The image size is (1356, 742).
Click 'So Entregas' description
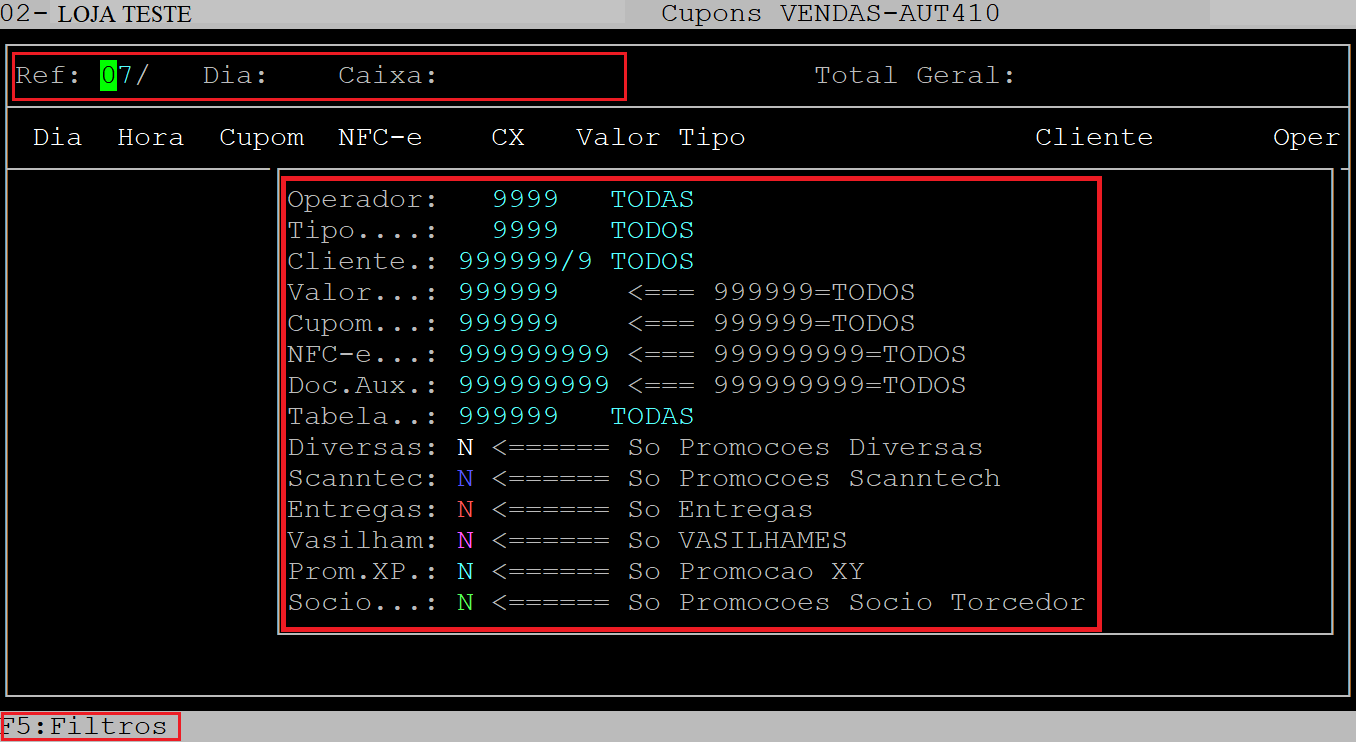pyautogui.click(x=720, y=509)
